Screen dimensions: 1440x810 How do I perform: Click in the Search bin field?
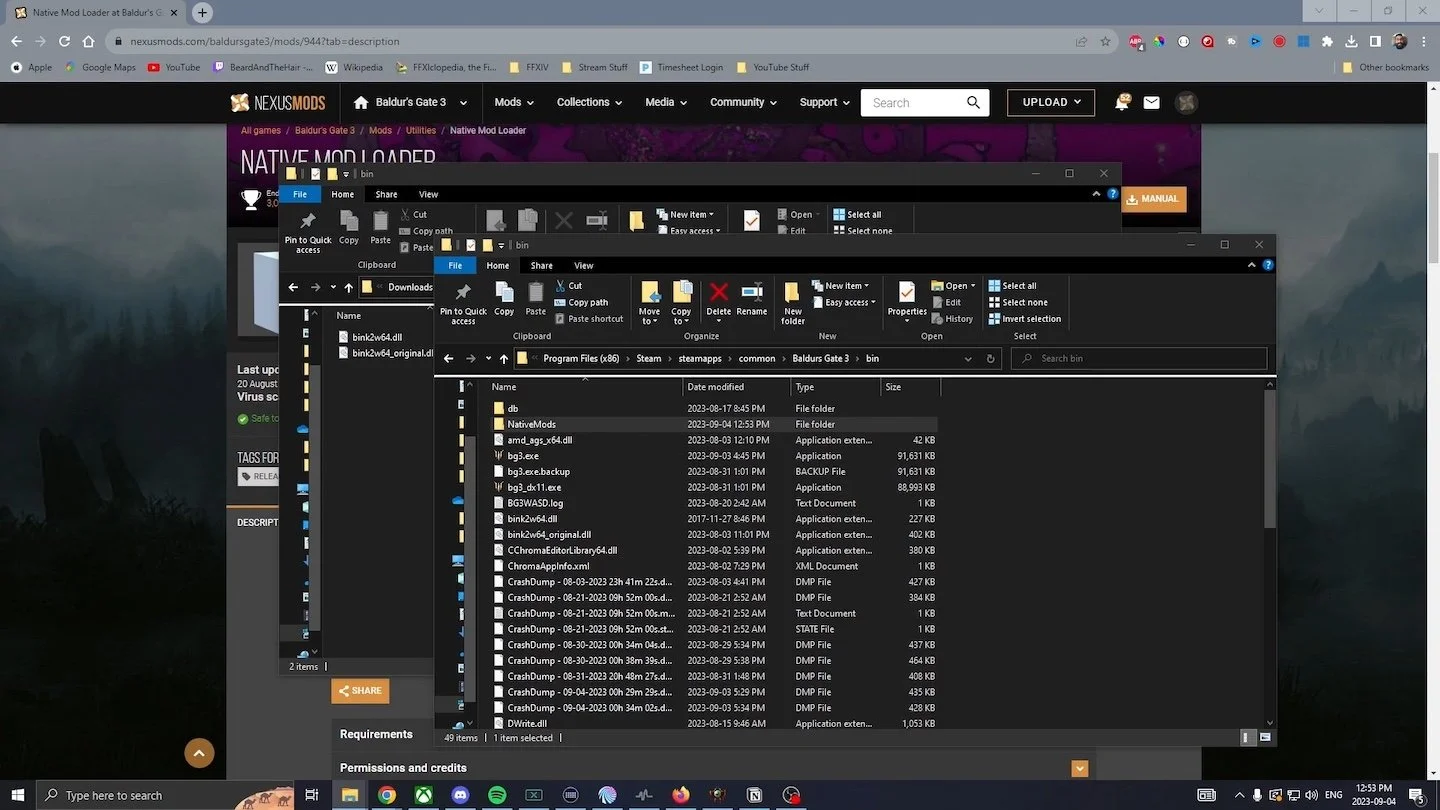(x=1139, y=359)
